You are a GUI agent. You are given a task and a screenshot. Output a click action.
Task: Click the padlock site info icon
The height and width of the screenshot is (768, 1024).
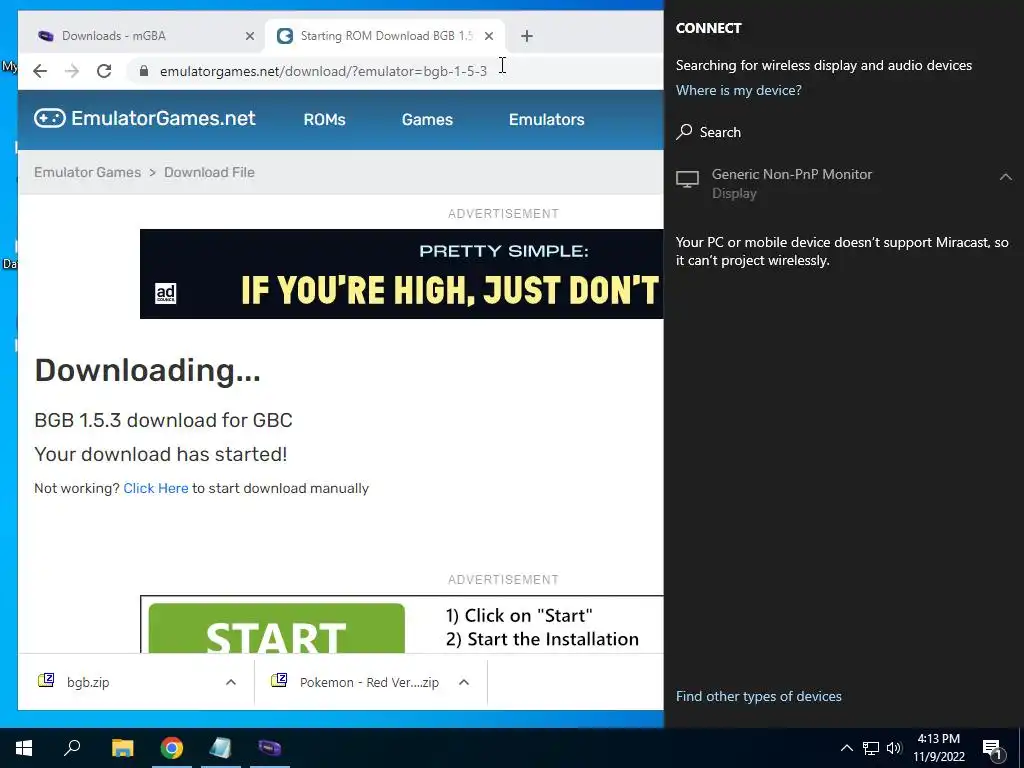click(144, 71)
